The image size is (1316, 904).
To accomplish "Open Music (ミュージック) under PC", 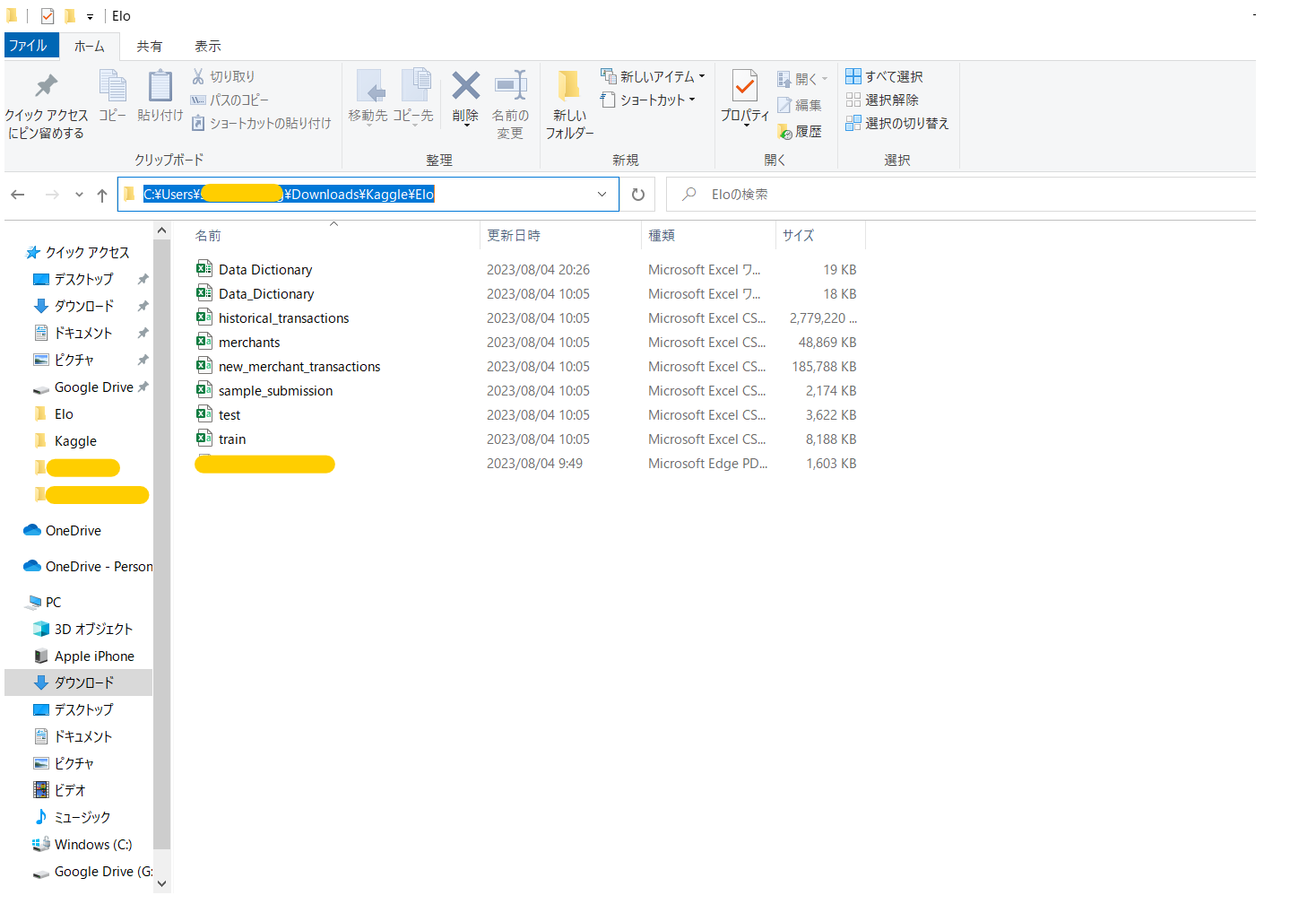I will click(x=82, y=818).
